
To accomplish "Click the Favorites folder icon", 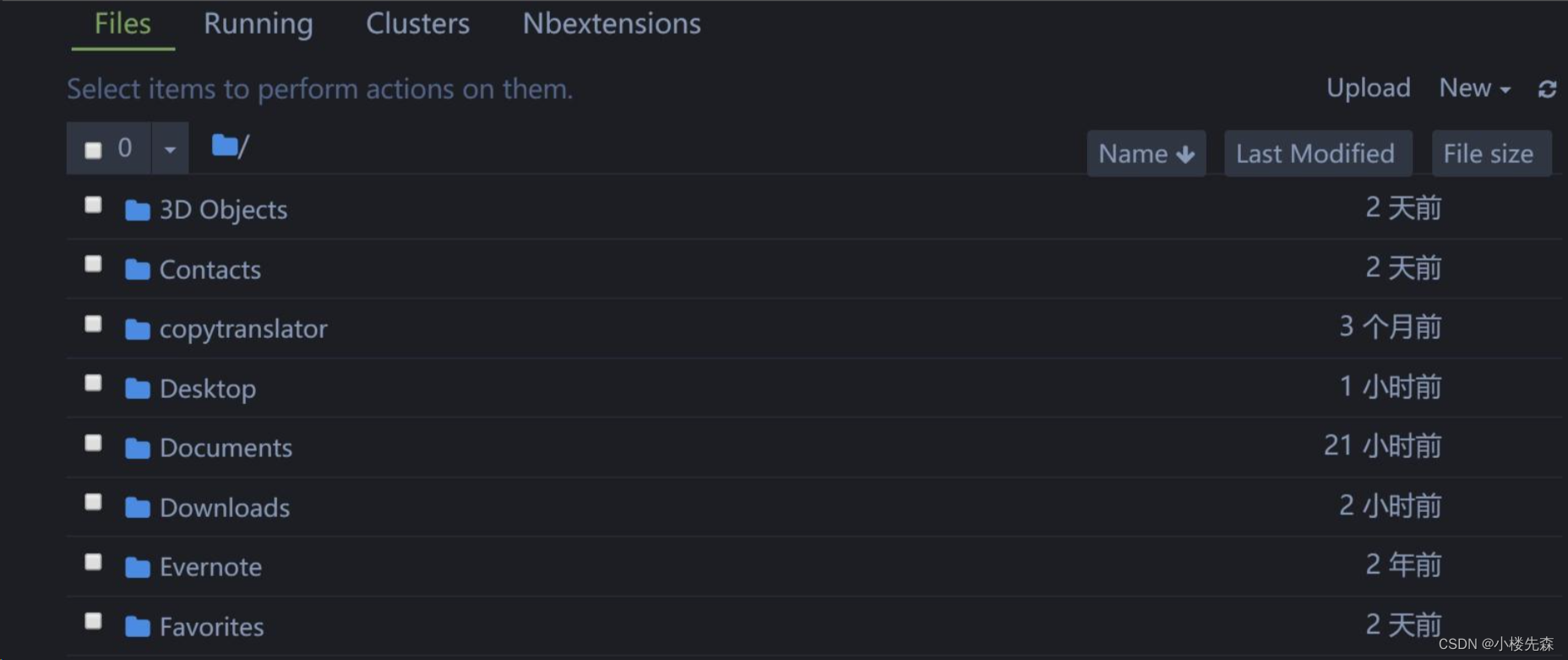I will [137, 627].
